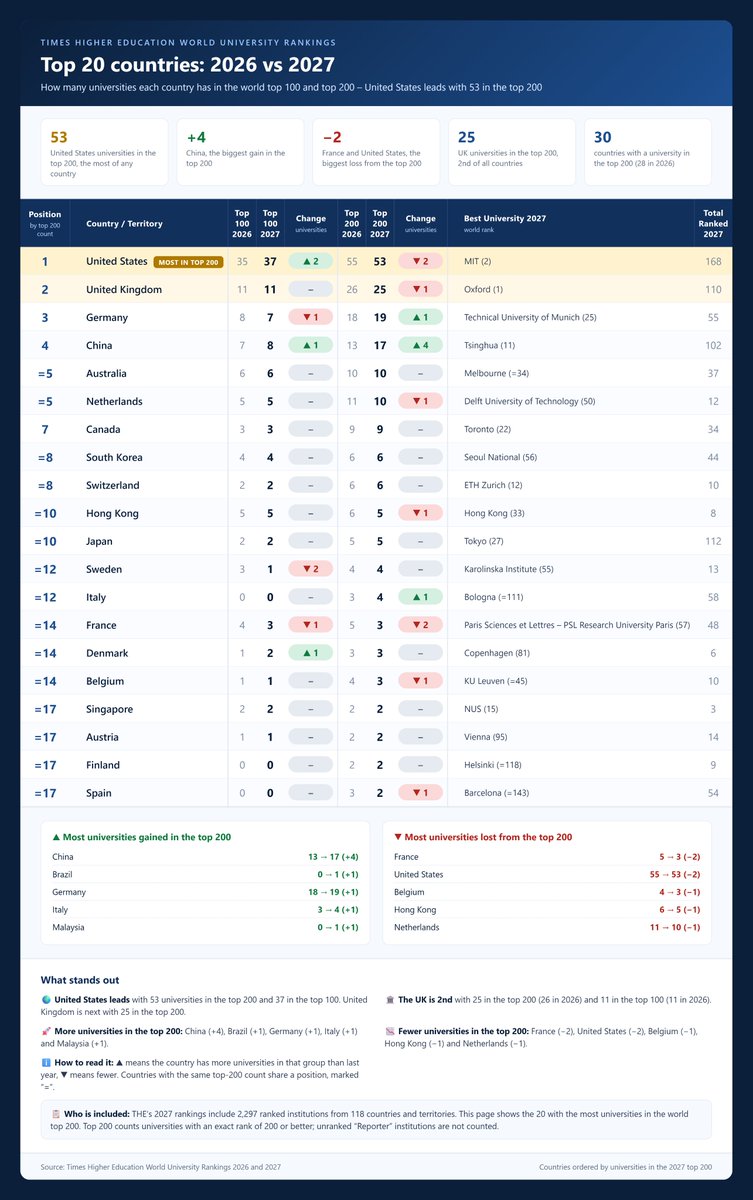The image size is (753, 1200).
Task: Click the building icon beside The UK is 2nd
Action: pos(389,998)
